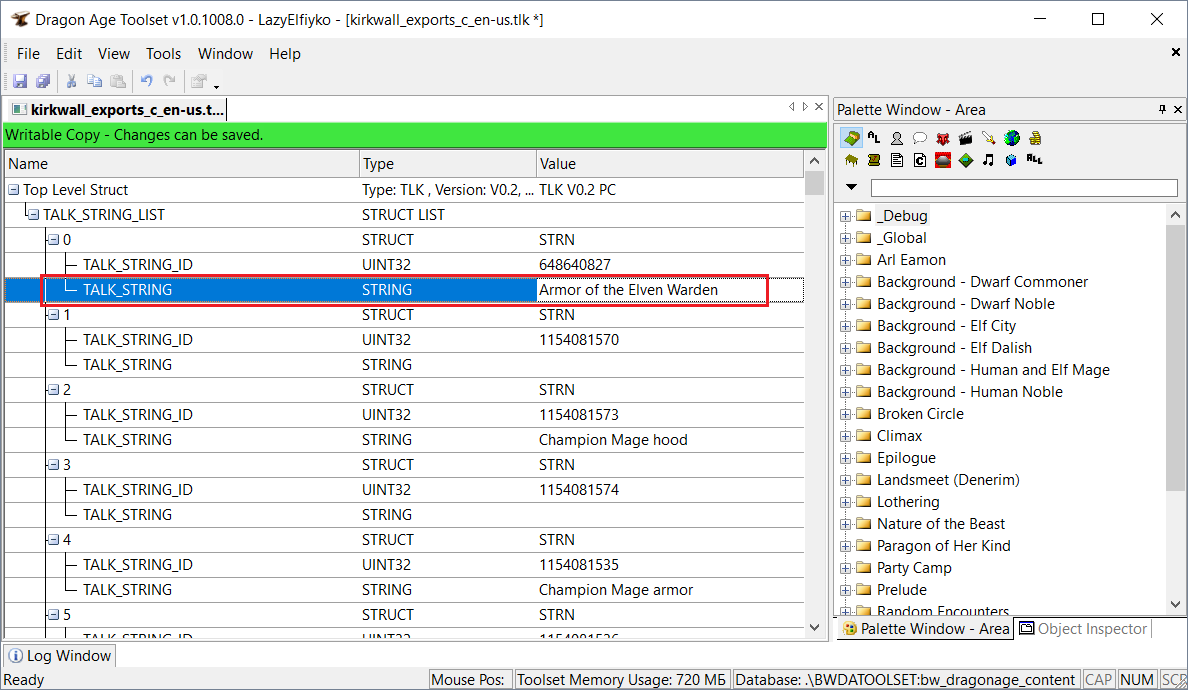This screenshot has width=1188, height=690.
Task: Open the File menu
Action: 28,54
